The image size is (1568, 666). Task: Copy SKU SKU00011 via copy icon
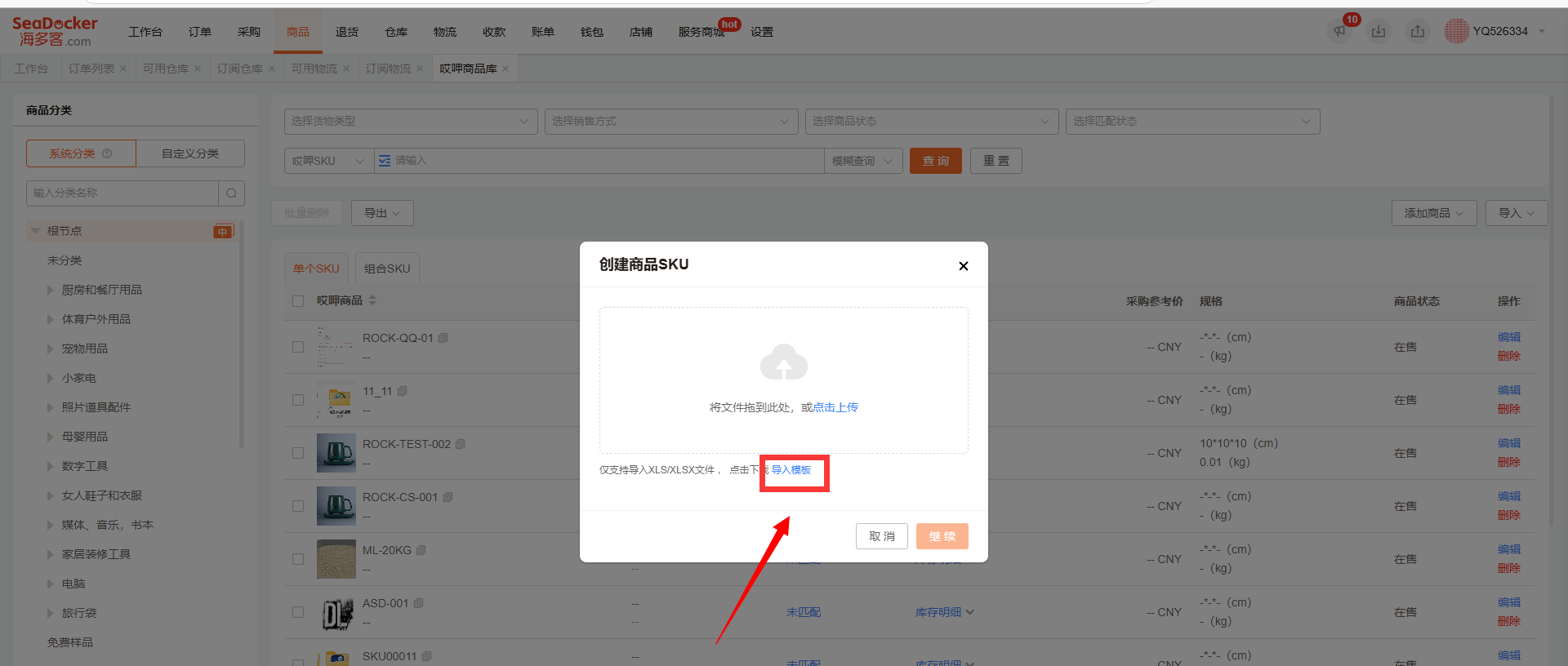point(426,656)
